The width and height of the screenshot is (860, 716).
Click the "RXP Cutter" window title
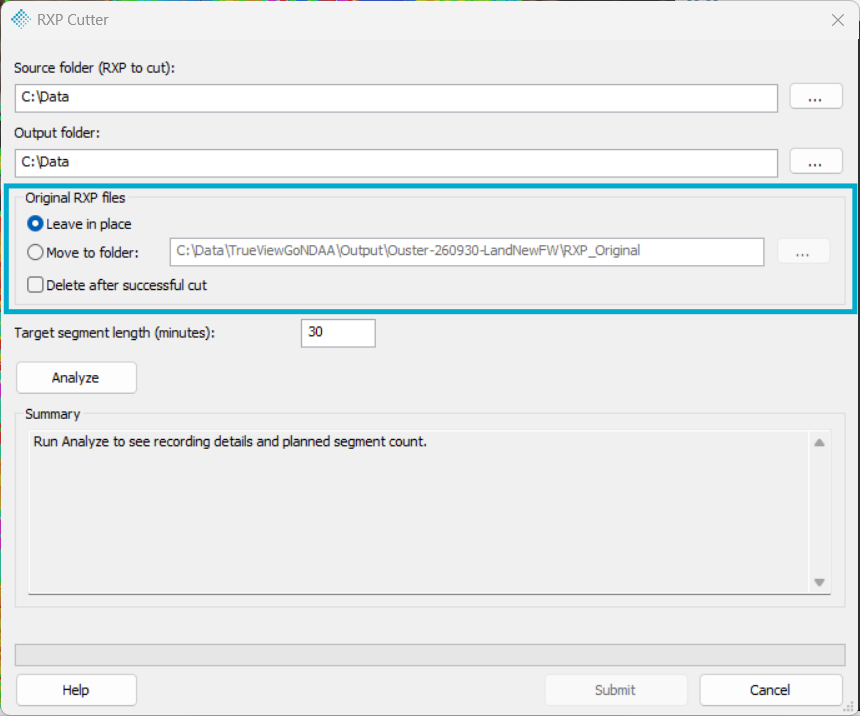(73, 20)
